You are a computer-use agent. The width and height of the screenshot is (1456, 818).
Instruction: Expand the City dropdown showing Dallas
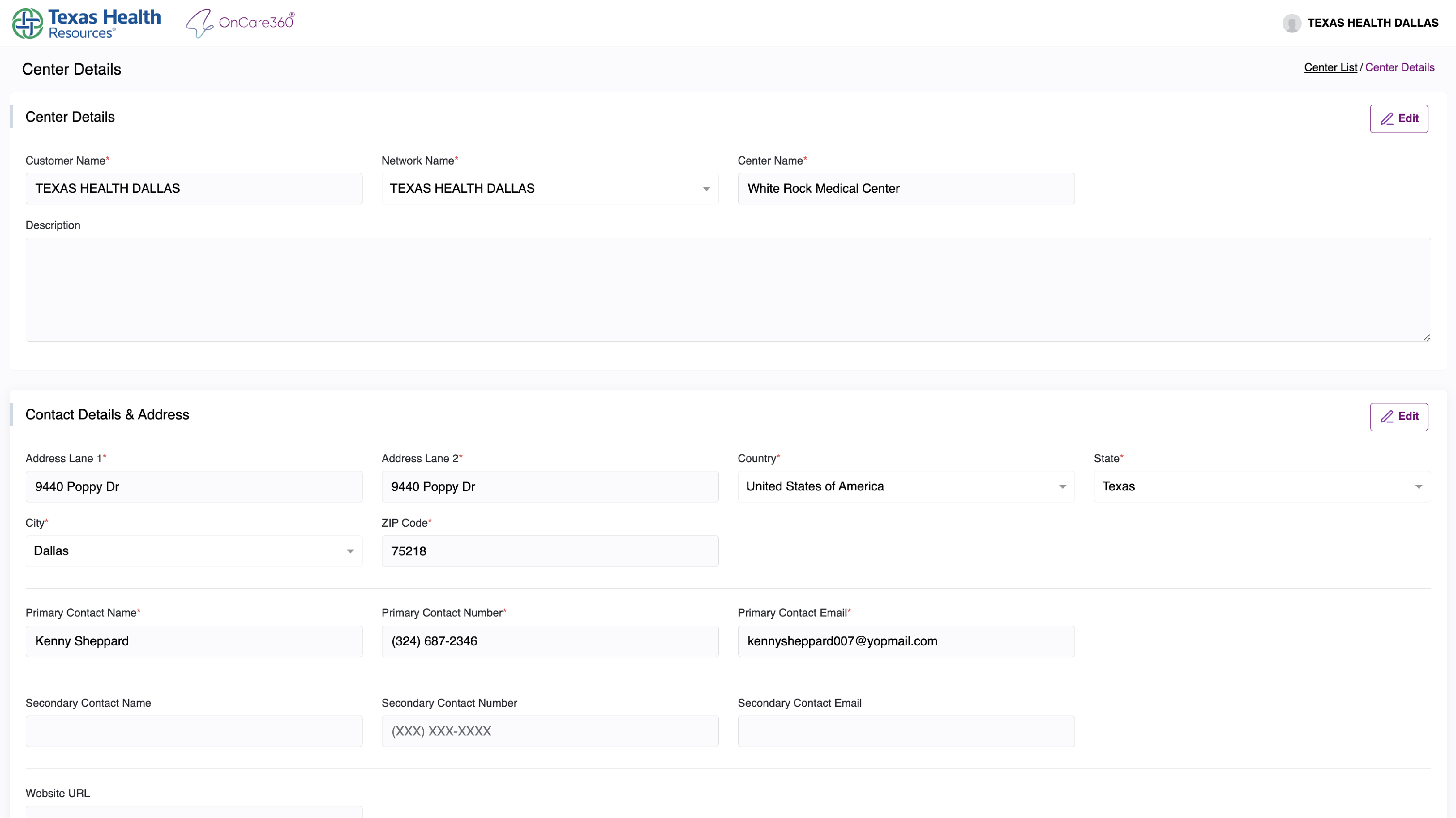(350, 551)
